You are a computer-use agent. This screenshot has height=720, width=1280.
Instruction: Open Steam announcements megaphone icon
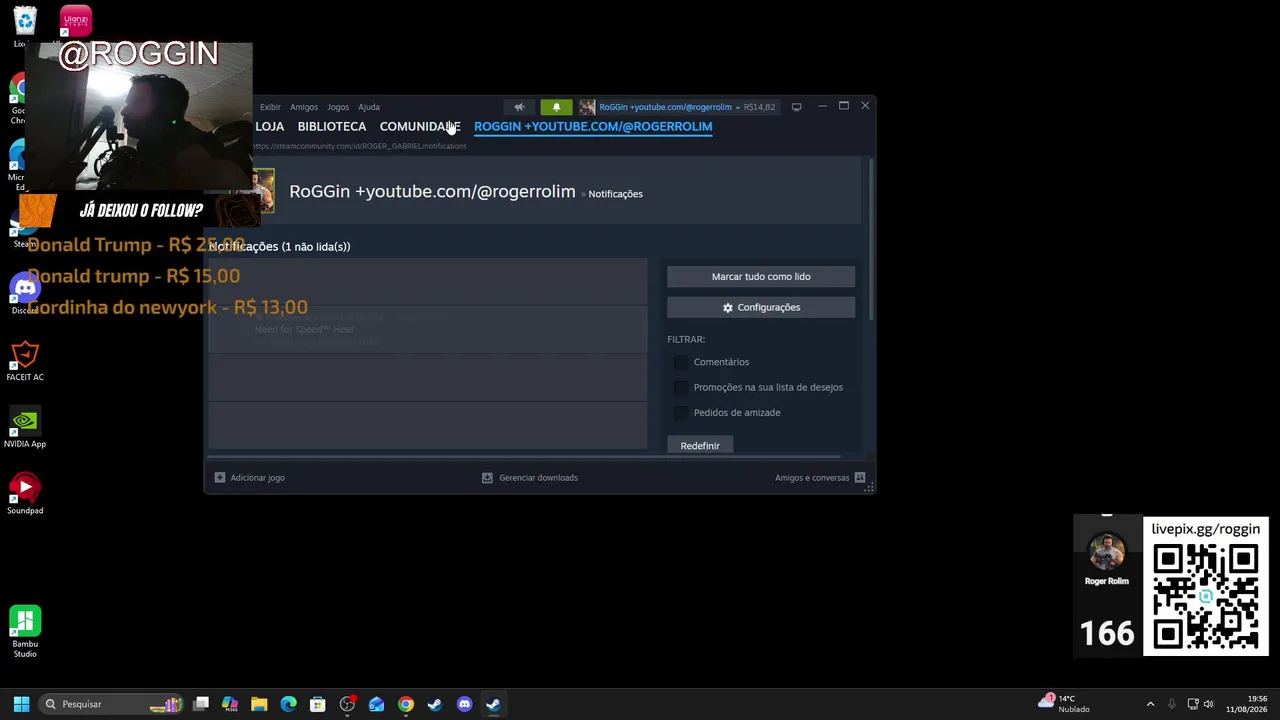coord(519,107)
